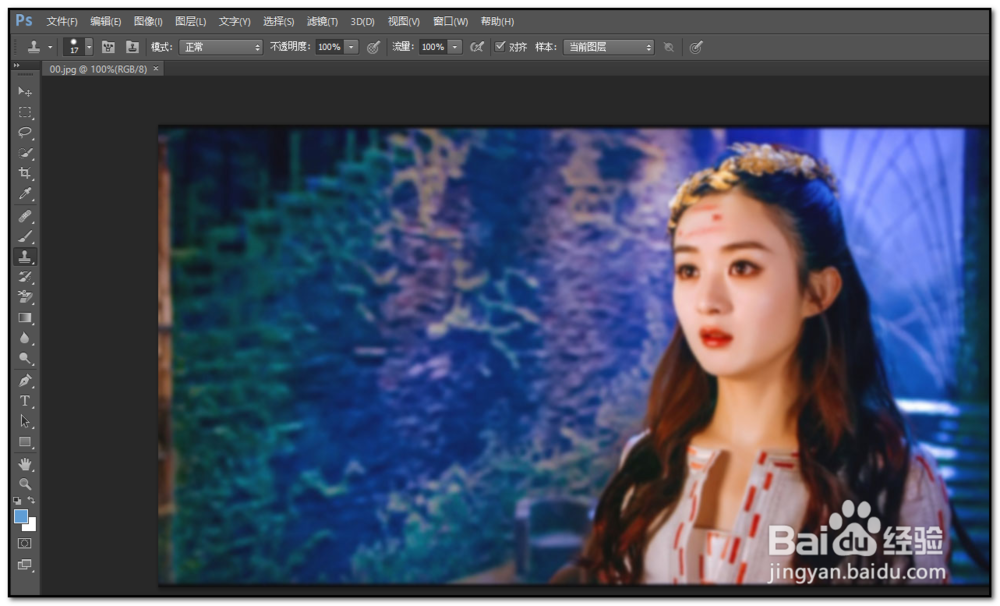The width and height of the screenshot is (1000, 606).
Task: Open the 图层(L) menu
Action: pyautogui.click(x=191, y=22)
